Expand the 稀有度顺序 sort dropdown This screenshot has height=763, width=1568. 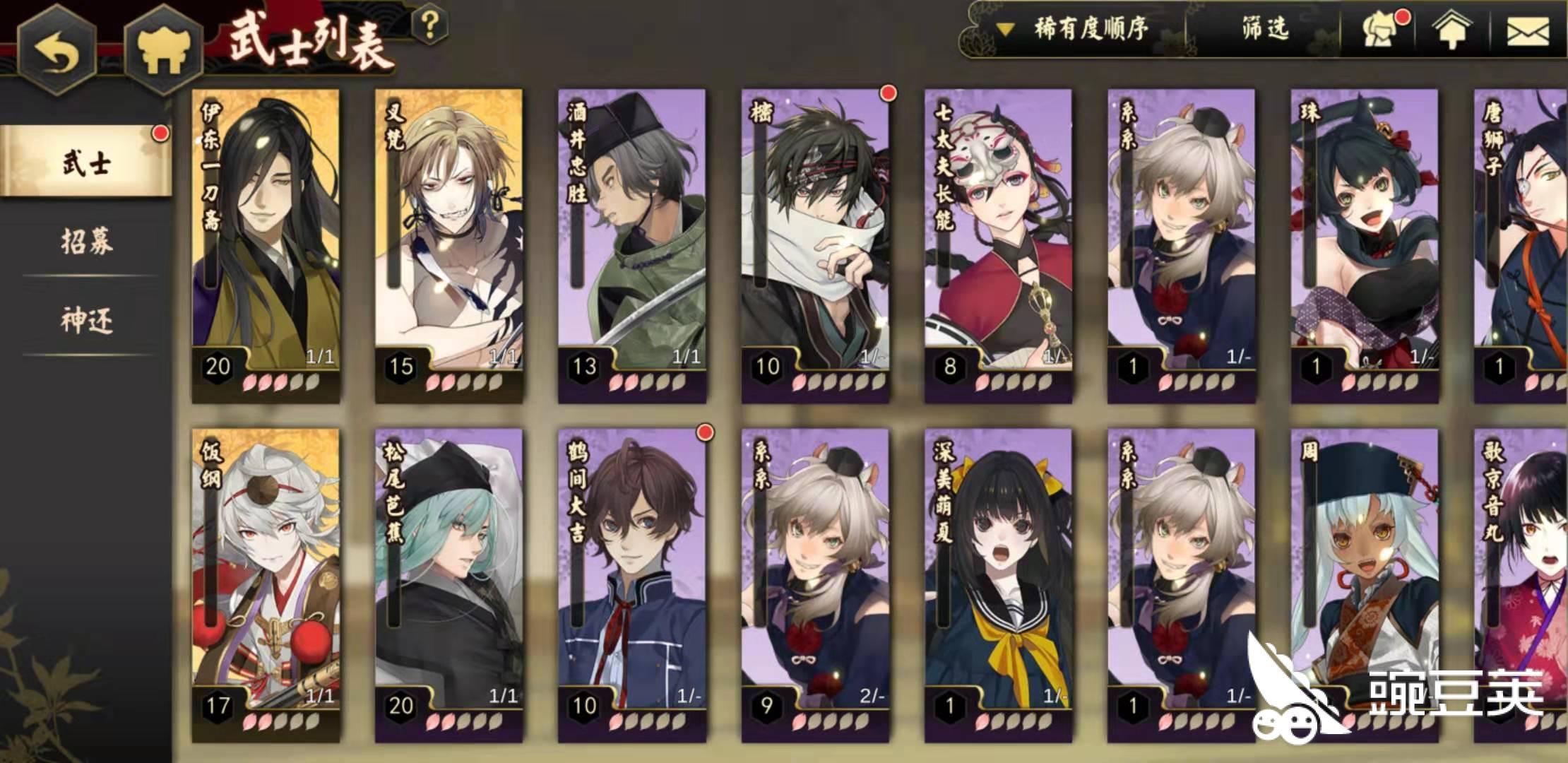coord(1073,29)
